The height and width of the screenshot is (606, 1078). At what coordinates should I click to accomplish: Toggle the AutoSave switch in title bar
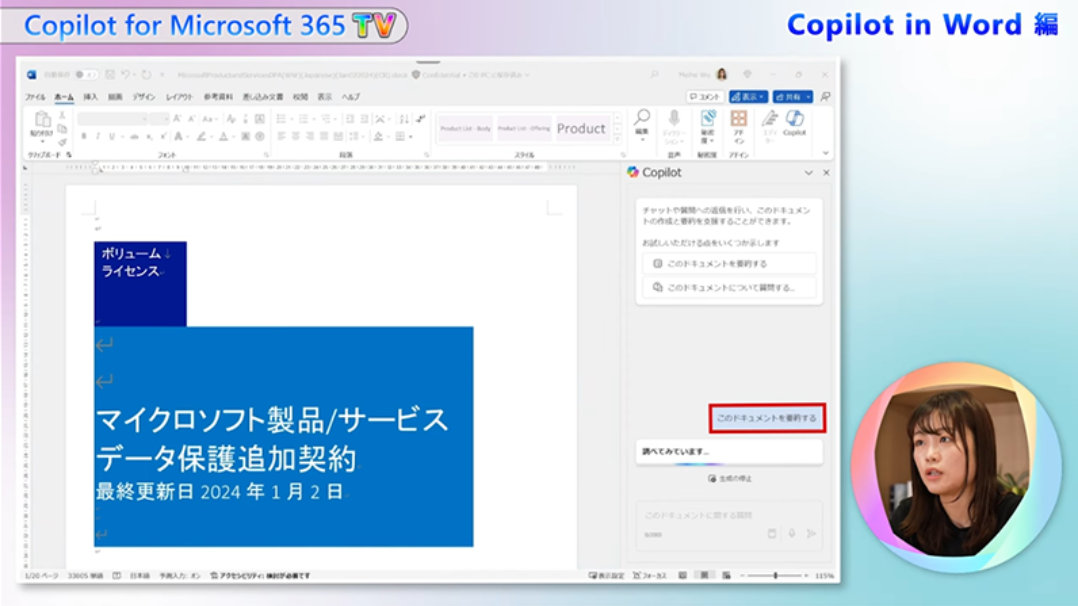coord(87,74)
